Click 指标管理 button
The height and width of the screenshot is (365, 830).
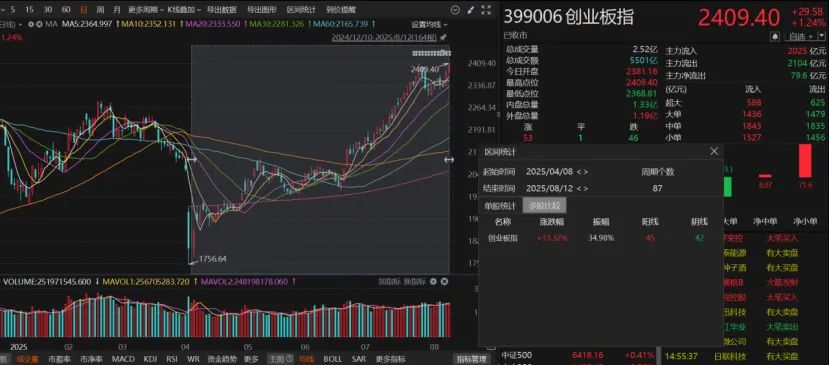point(472,359)
